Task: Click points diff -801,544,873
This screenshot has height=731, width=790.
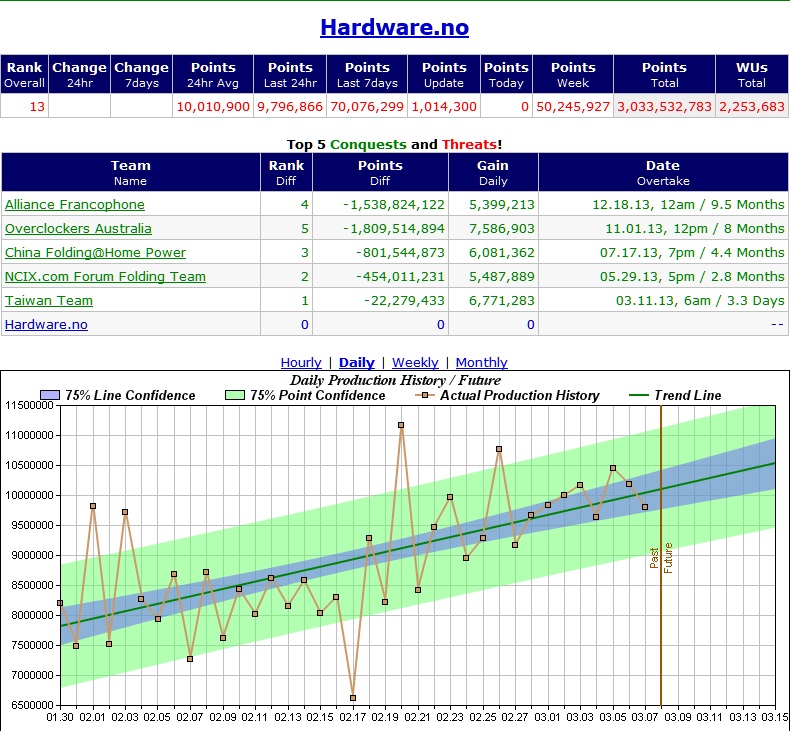Action: (x=400, y=252)
